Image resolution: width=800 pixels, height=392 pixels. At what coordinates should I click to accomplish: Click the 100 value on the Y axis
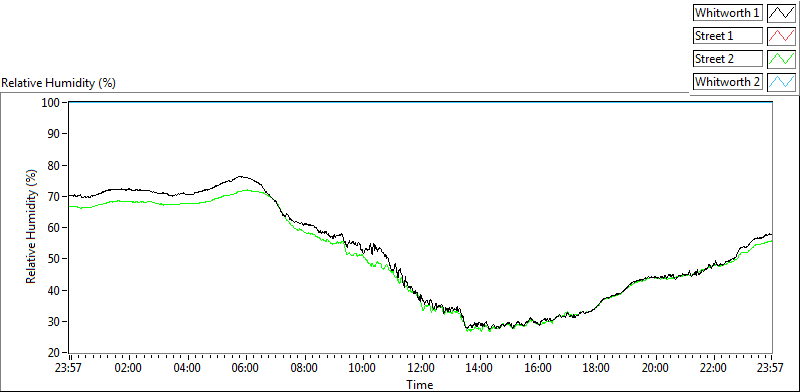pos(52,103)
